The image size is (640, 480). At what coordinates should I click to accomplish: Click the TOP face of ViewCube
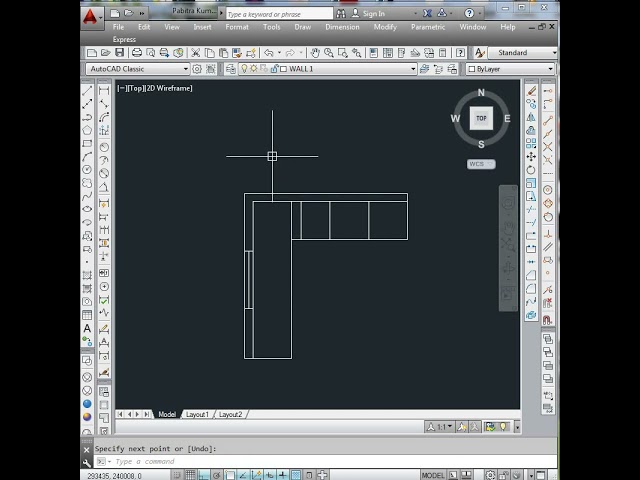coord(481,118)
